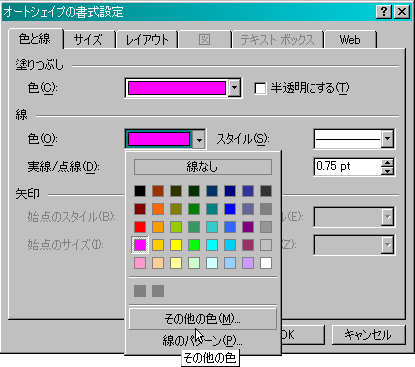Click the キャンセル button
Screen dimensions: 415x367
(368, 335)
